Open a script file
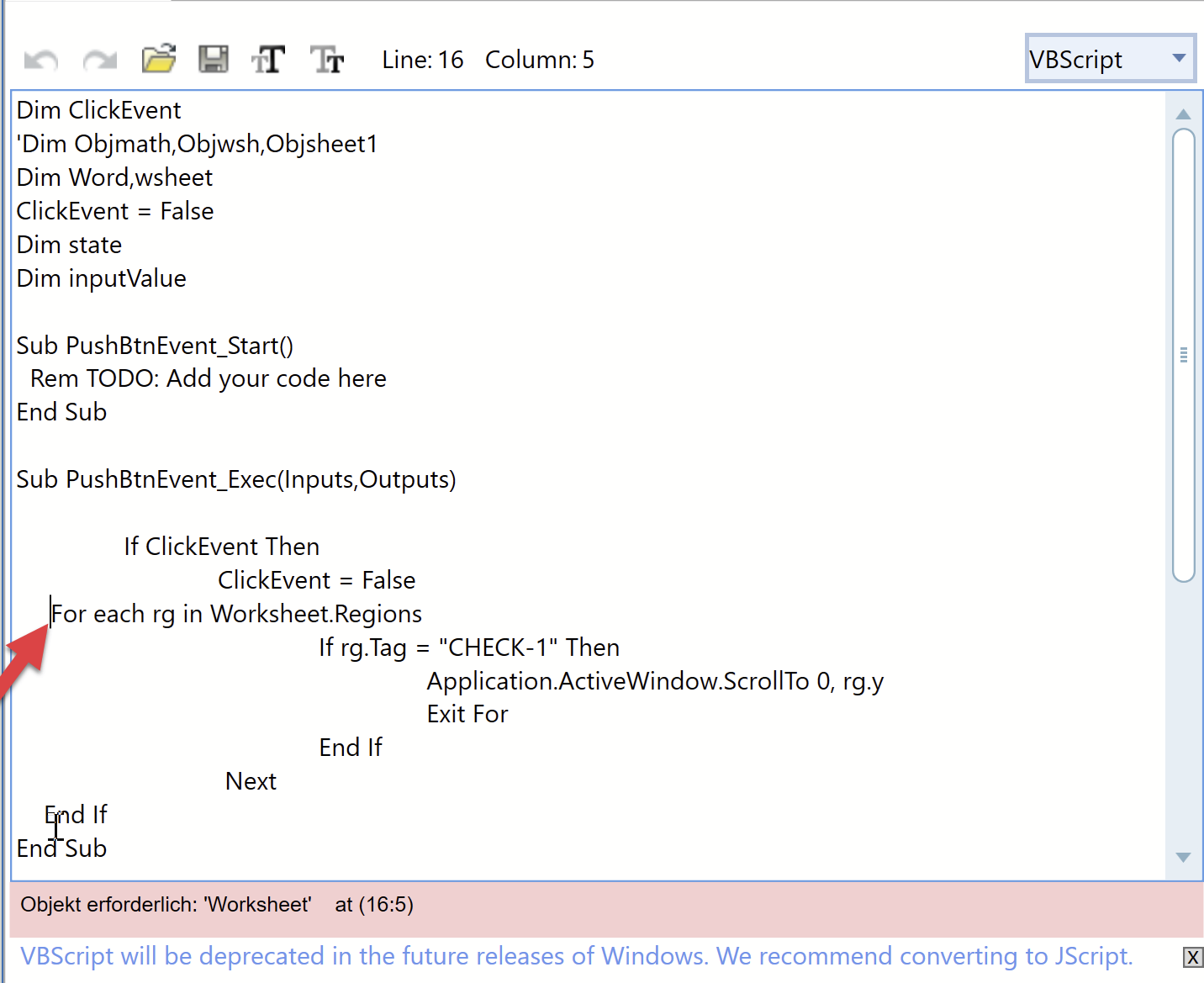 click(158, 59)
